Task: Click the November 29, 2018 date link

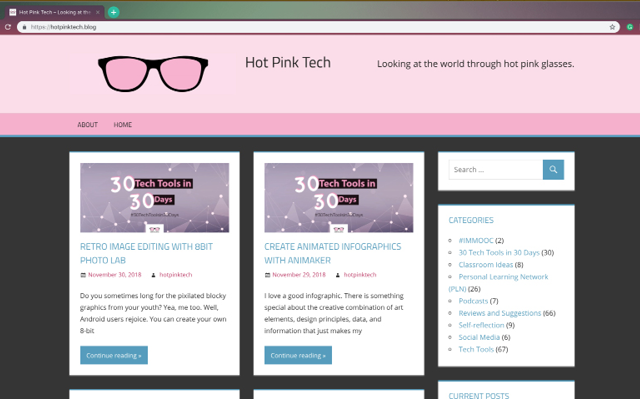Action: pos(299,275)
